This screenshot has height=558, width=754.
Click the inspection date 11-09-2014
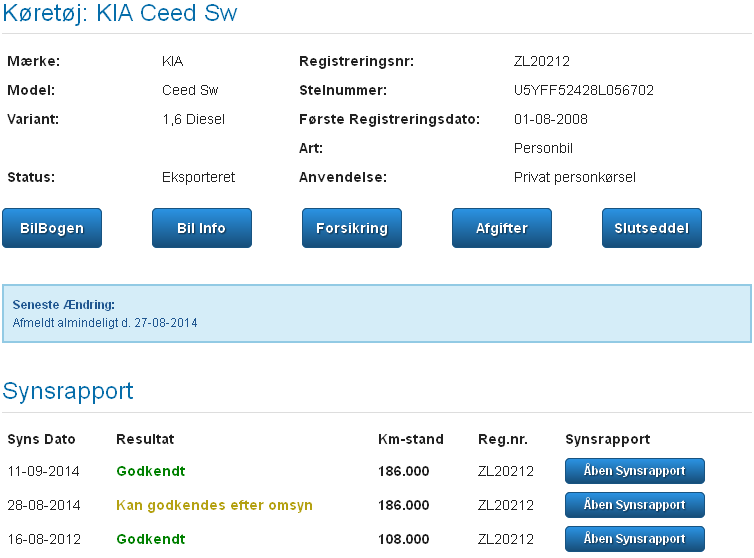[43, 471]
